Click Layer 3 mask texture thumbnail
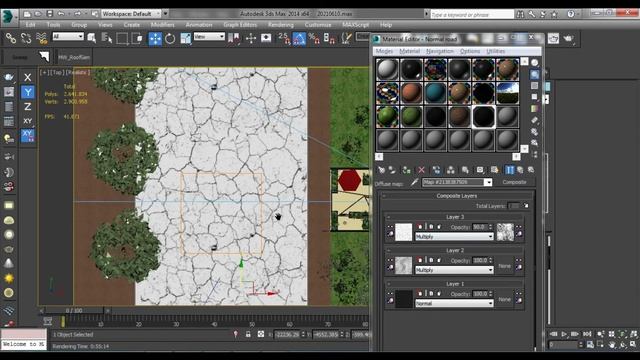The width and height of the screenshot is (640, 360). point(505,232)
